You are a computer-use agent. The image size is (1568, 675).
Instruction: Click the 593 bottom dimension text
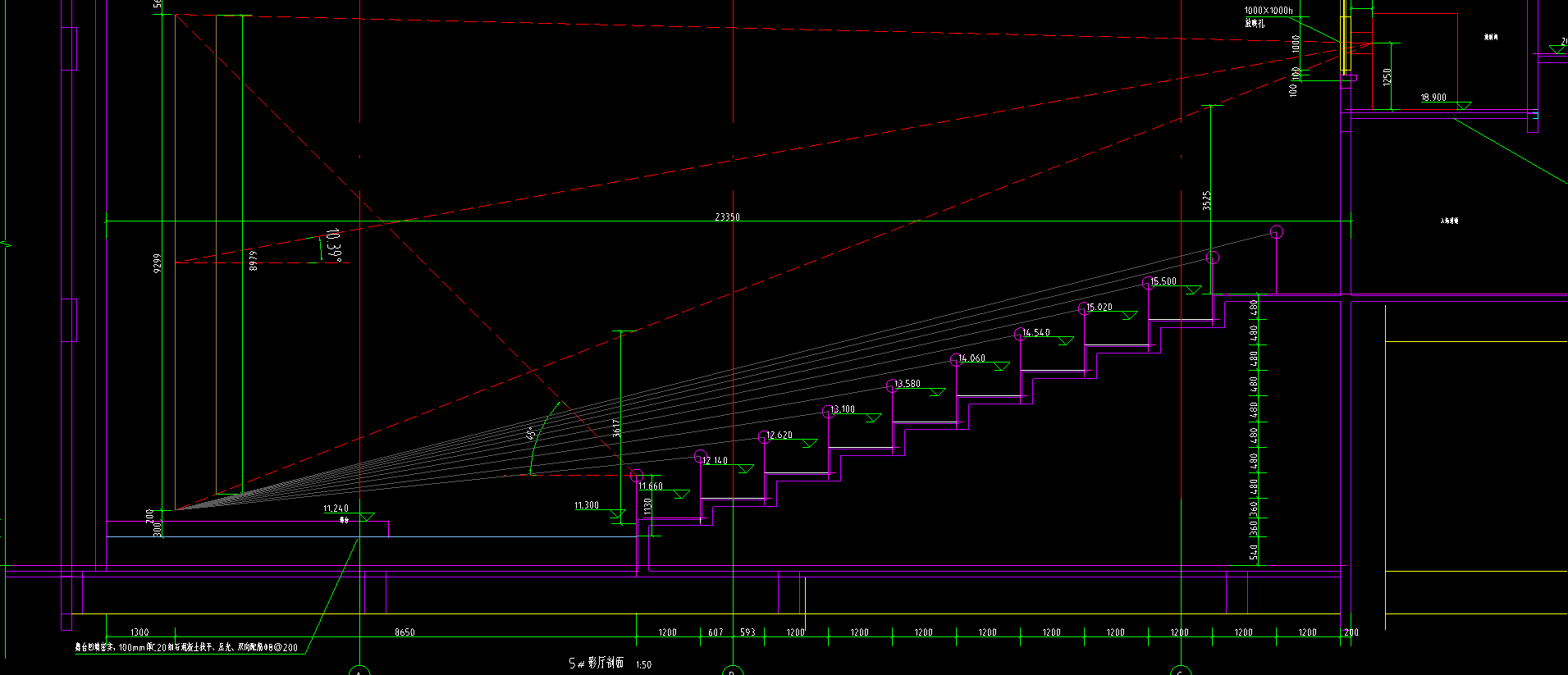747,632
